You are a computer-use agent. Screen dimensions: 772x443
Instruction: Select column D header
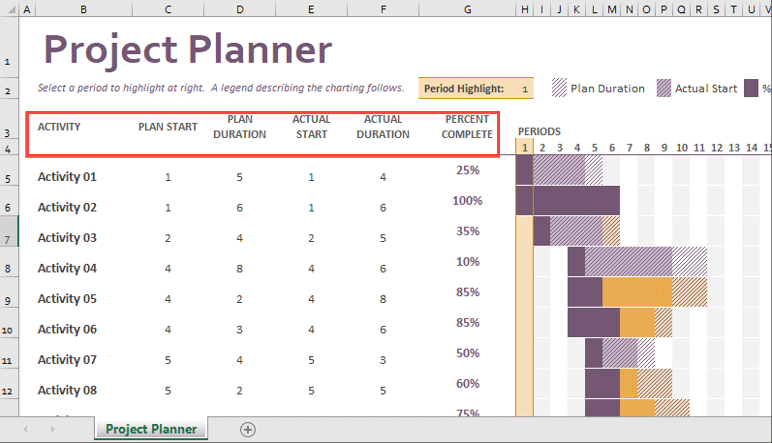(240, 9)
